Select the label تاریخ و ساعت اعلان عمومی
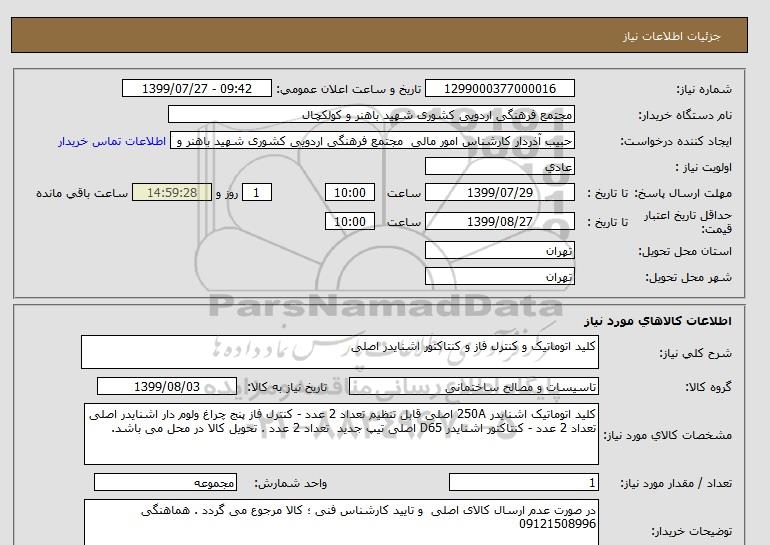Image resolution: width=770 pixels, height=545 pixels. pyautogui.click(x=348, y=89)
